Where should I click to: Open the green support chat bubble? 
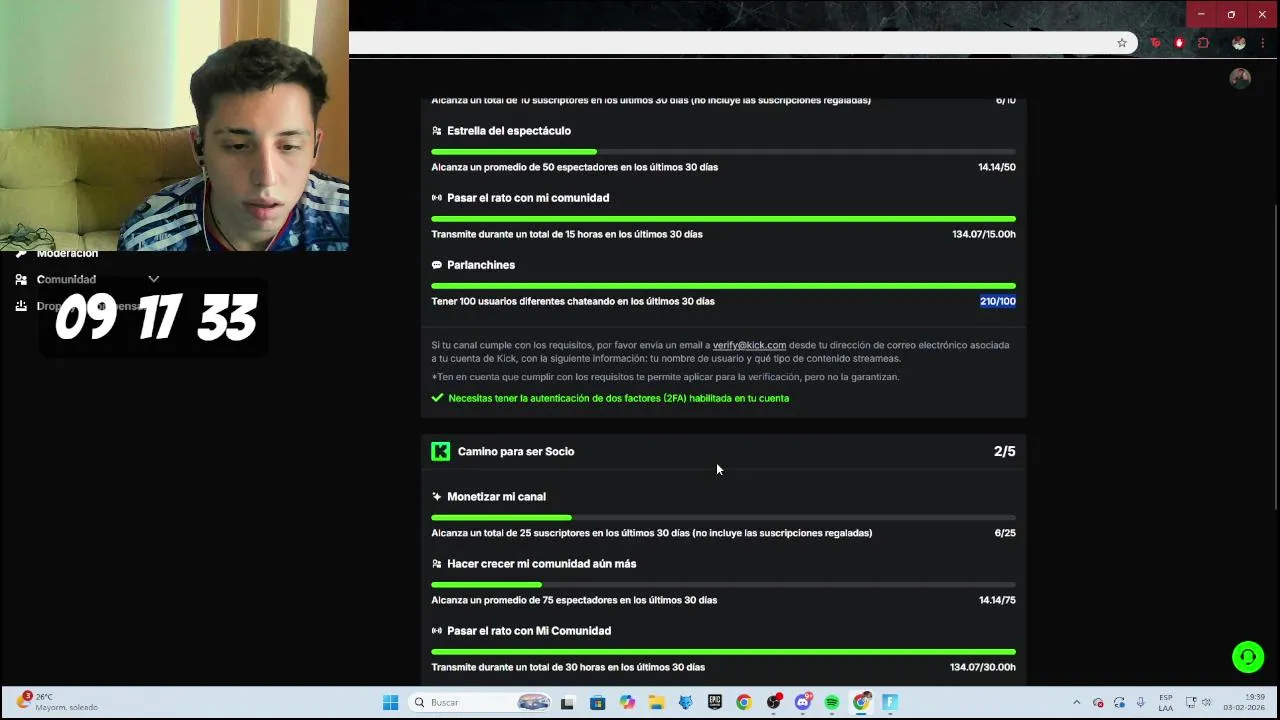(x=1248, y=657)
